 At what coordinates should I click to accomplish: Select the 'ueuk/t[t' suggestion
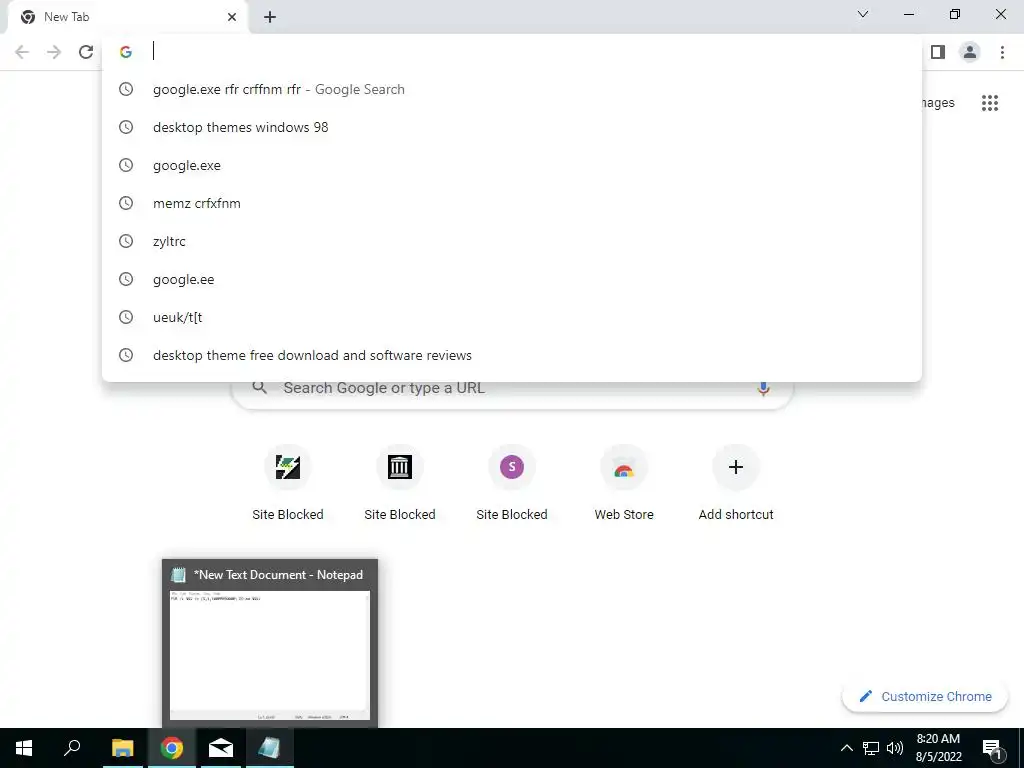(x=512, y=317)
